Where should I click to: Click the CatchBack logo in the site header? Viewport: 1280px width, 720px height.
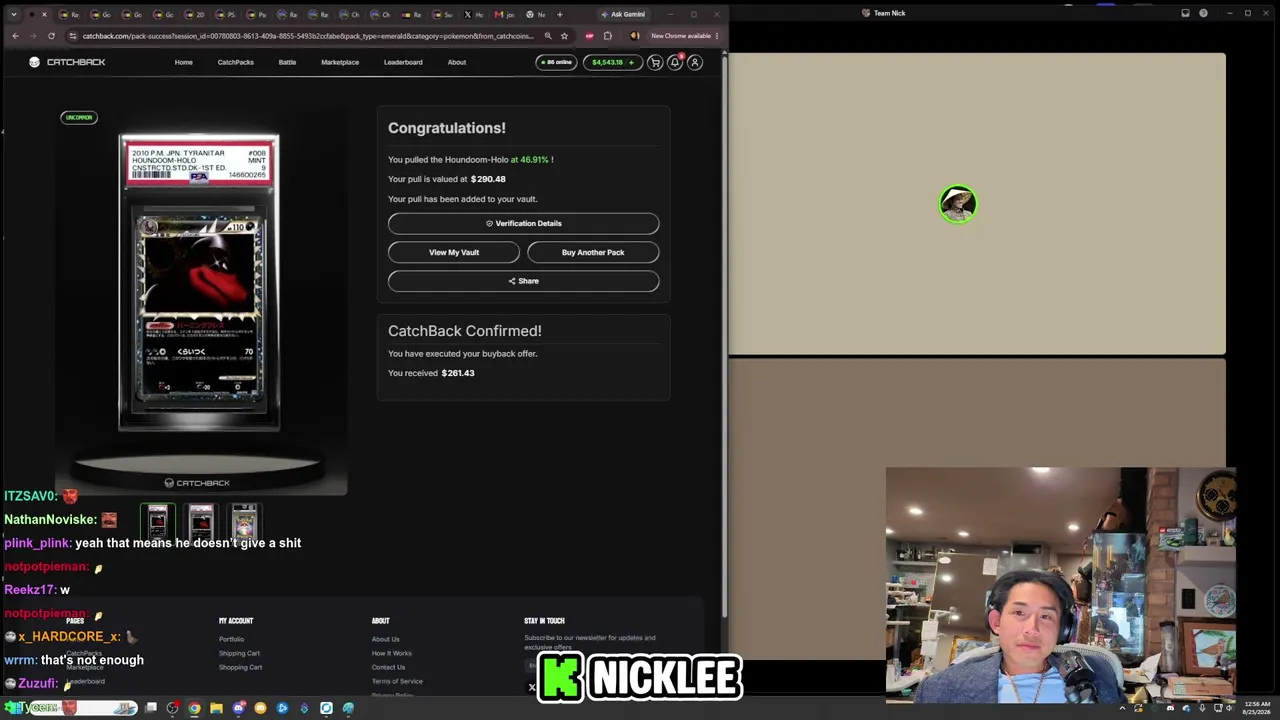click(67, 62)
